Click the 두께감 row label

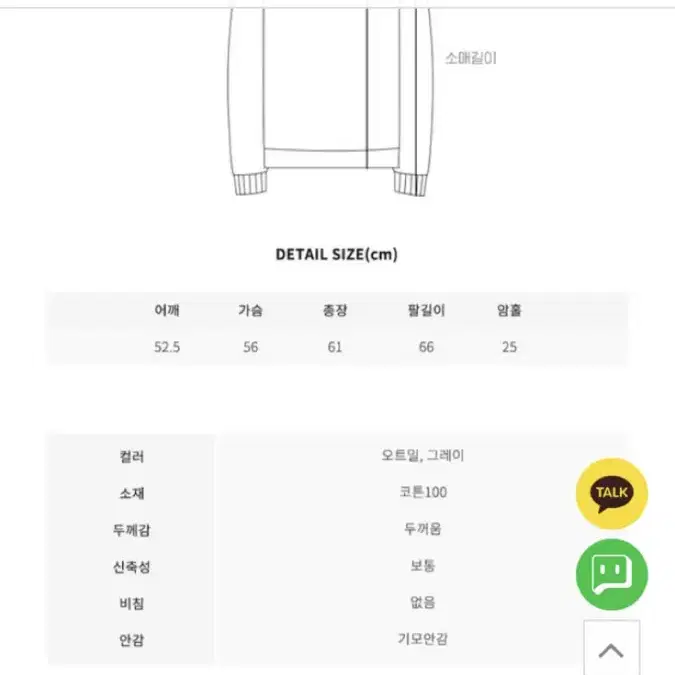(x=132, y=529)
